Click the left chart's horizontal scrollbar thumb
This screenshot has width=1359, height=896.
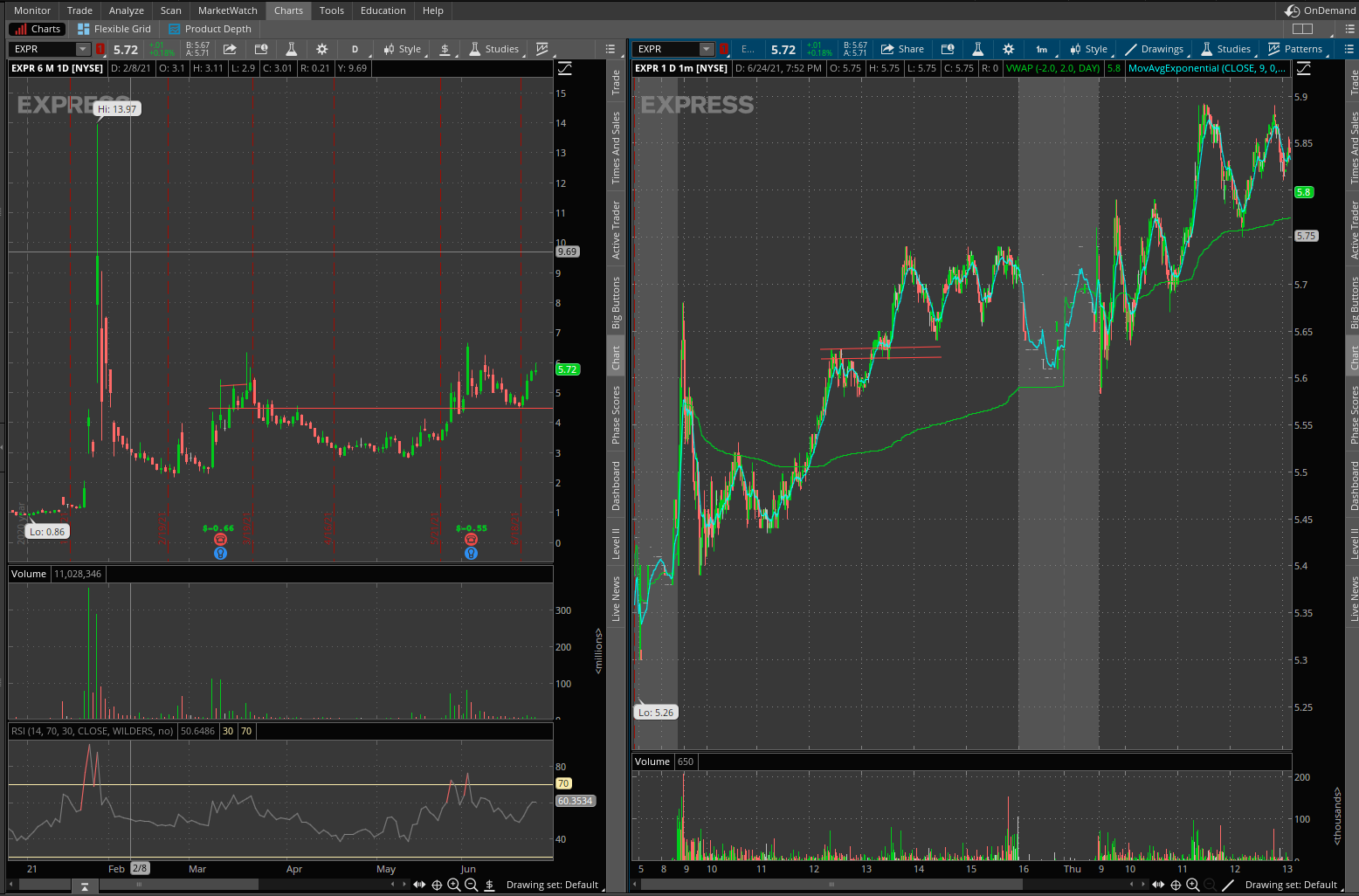(x=178, y=885)
